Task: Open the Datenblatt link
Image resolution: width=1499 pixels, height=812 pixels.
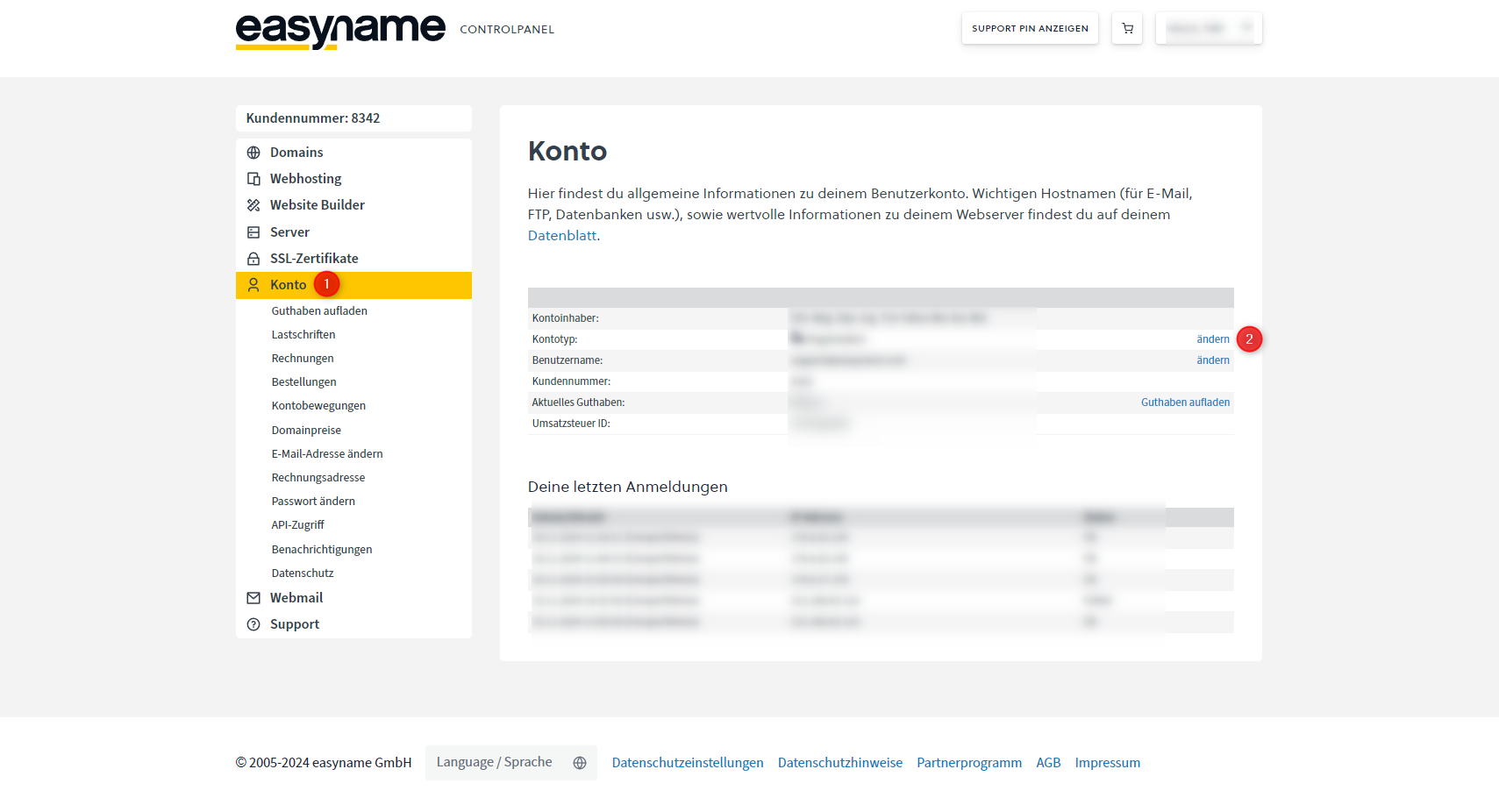Action: point(560,235)
